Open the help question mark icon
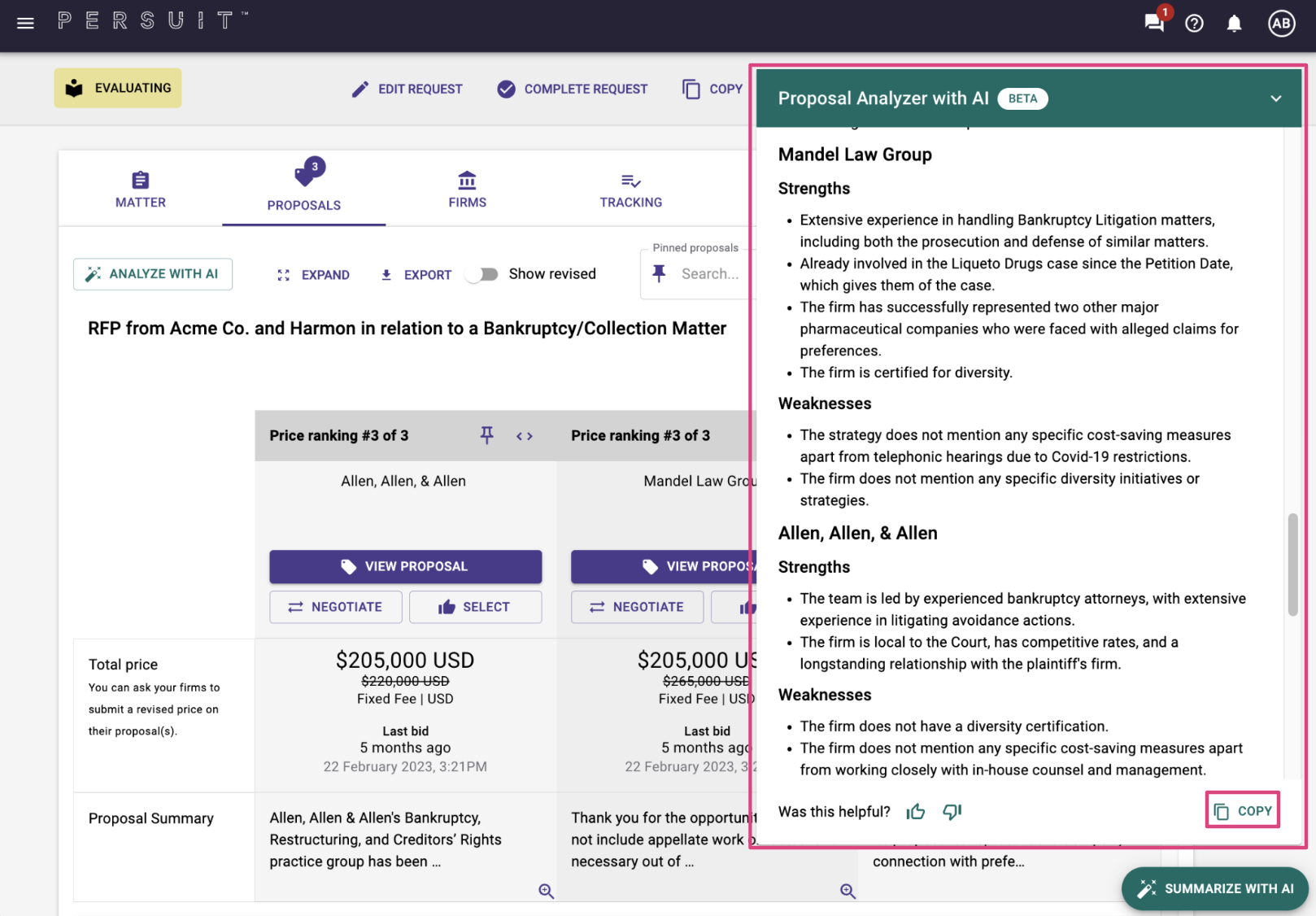The width and height of the screenshot is (1316, 916). click(x=1194, y=23)
